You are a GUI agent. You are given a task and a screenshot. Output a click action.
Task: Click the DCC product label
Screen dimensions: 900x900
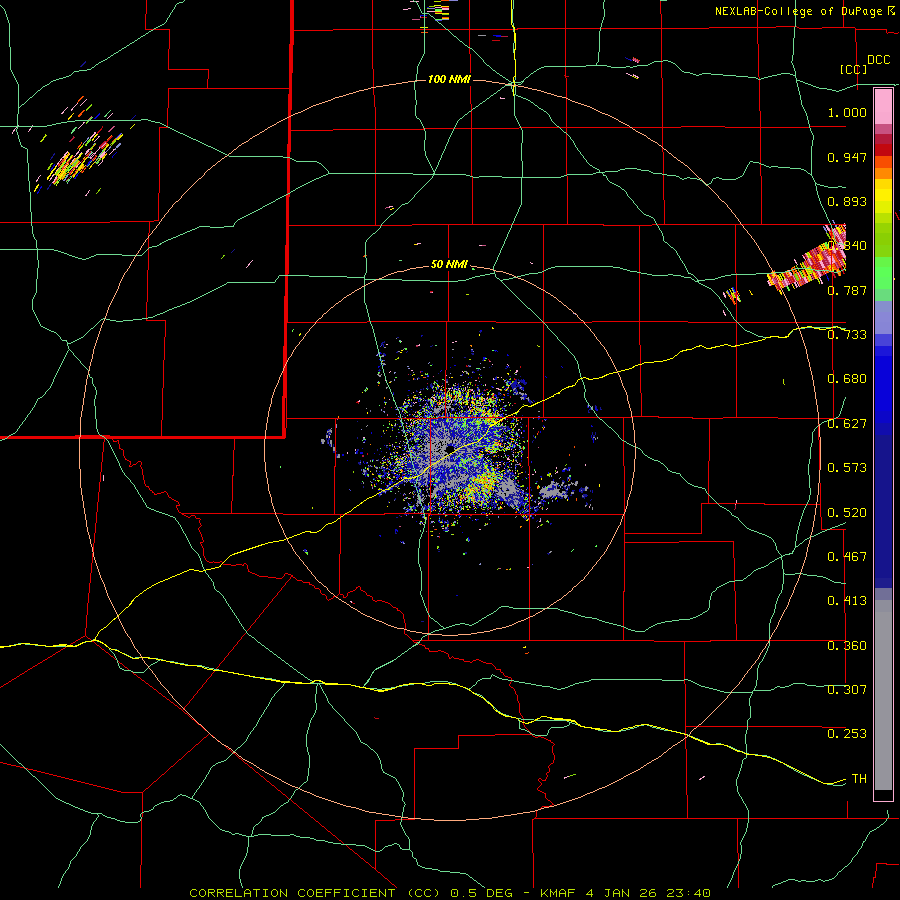(878, 60)
